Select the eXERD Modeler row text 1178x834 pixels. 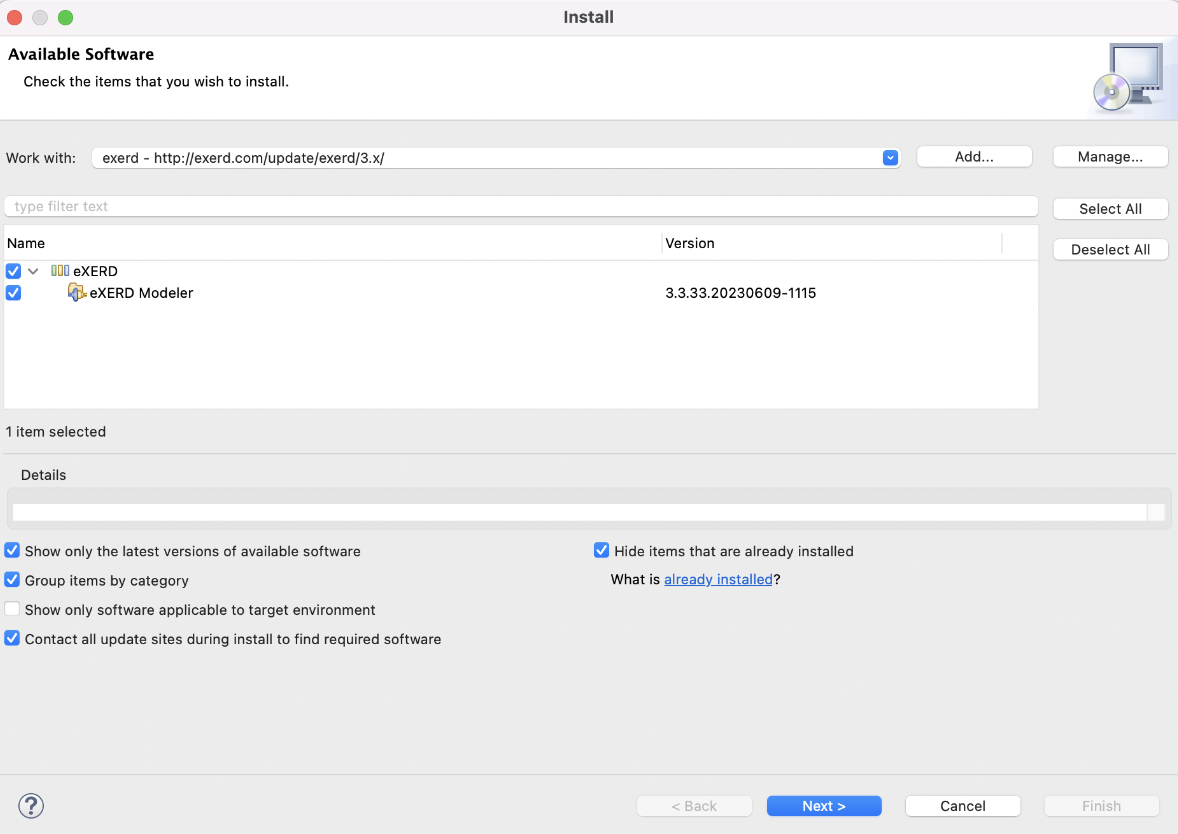pyautogui.click(x=141, y=293)
